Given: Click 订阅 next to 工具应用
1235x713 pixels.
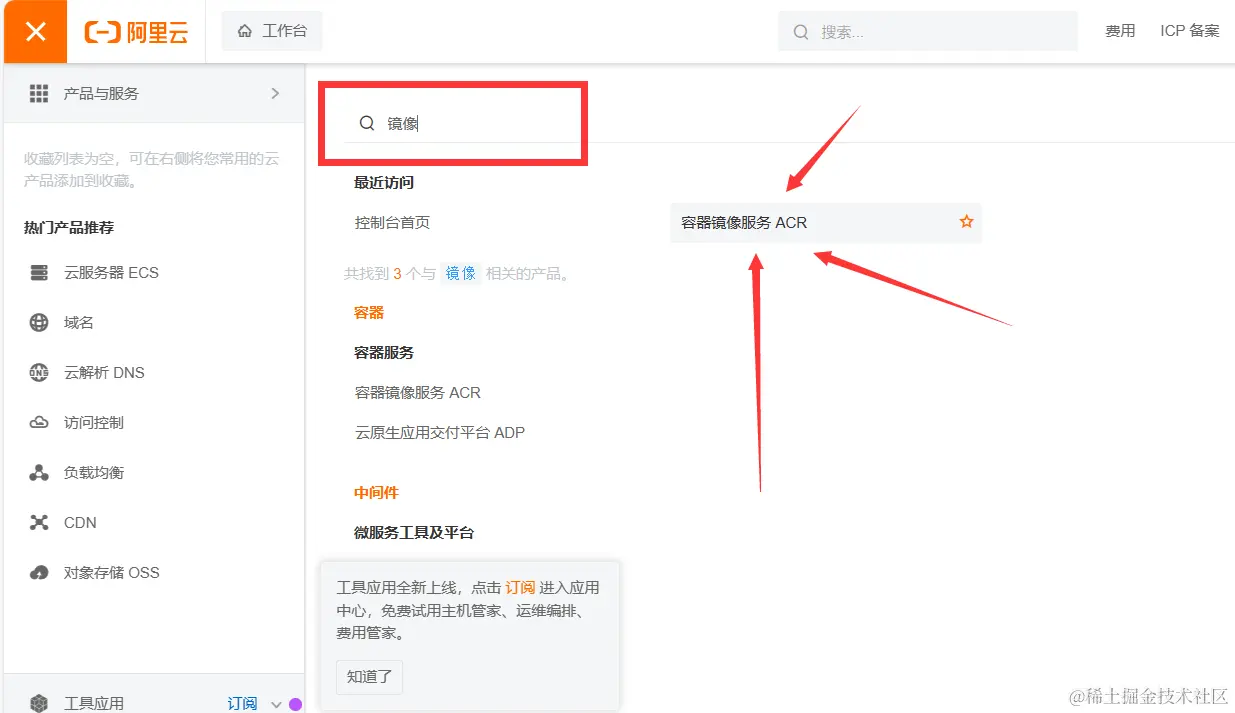Looking at the screenshot, I should click(242, 703).
